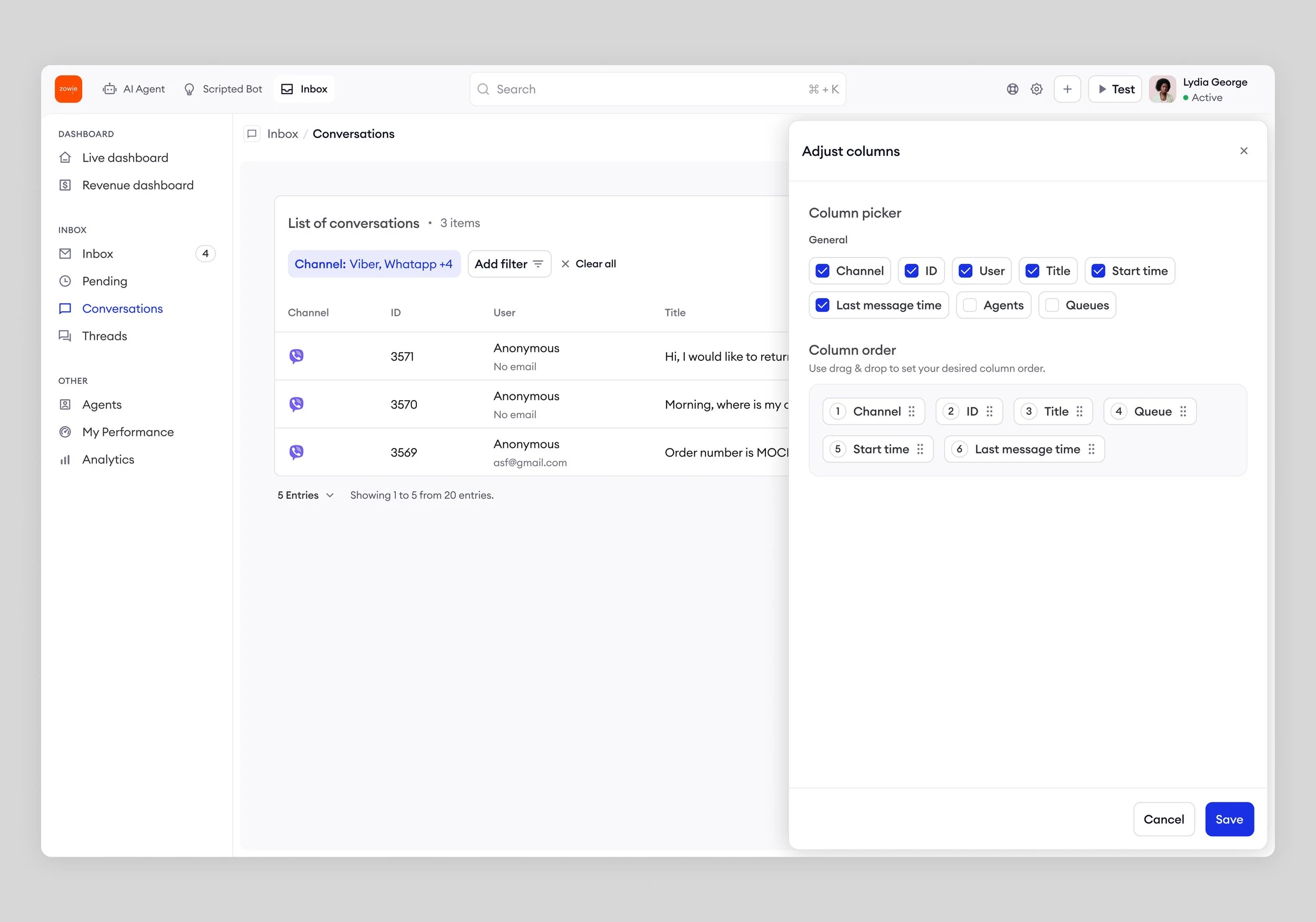This screenshot has height=922, width=1316.
Task: Click the Live dashboard home icon
Action: point(65,157)
